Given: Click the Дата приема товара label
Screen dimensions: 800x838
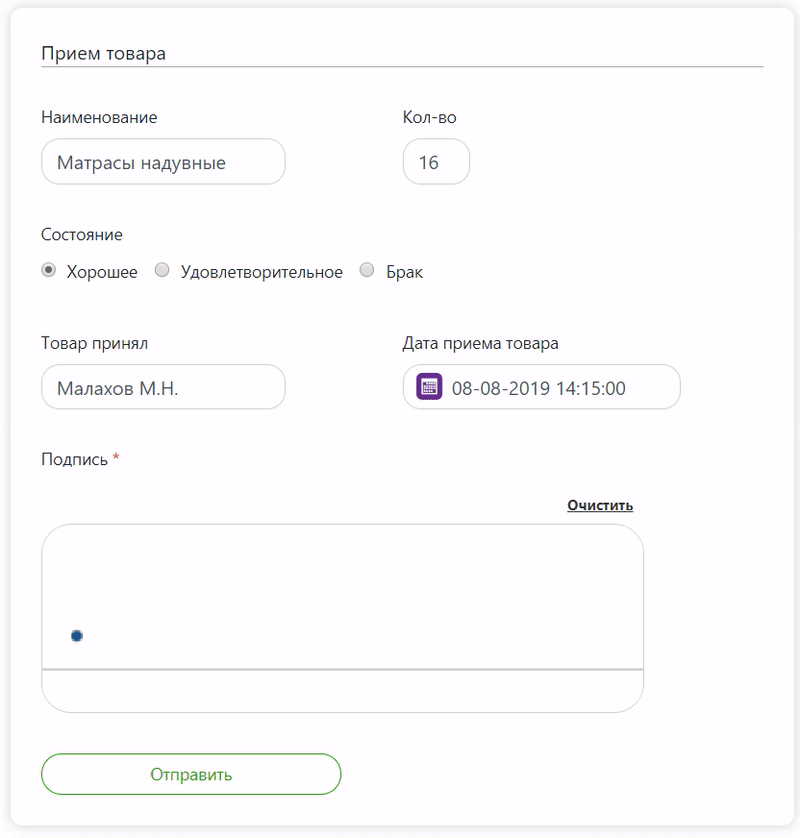Looking at the screenshot, I should (x=480, y=343).
